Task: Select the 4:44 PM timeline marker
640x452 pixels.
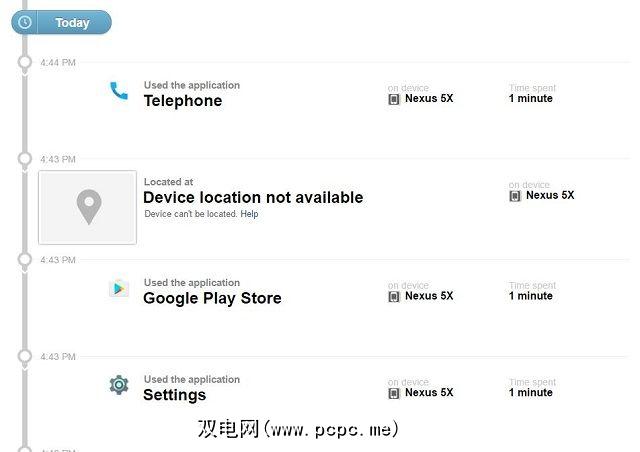Action: [25, 62]
